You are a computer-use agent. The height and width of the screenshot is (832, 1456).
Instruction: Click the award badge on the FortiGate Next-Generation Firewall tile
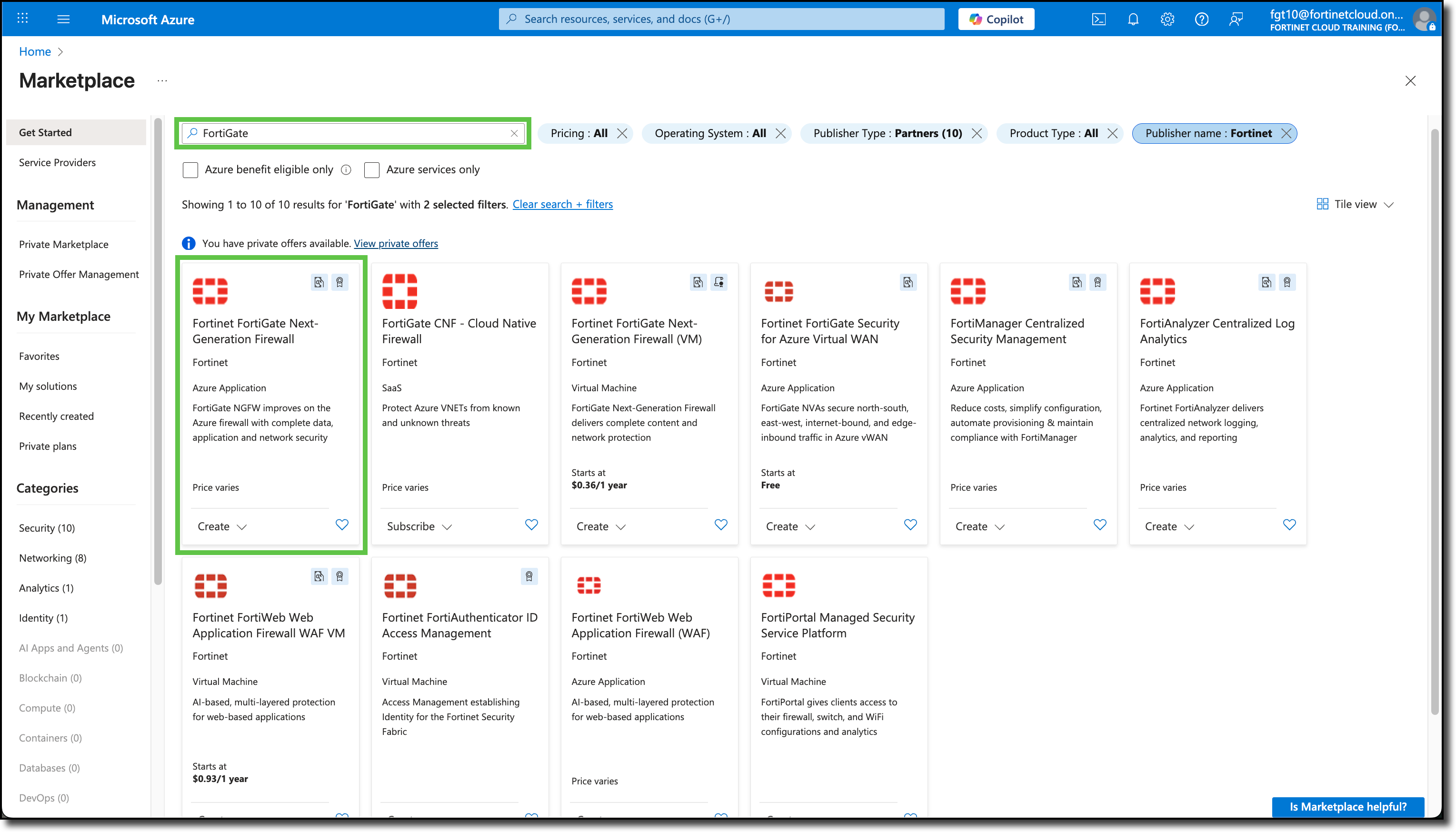click(x=340, y=282)
